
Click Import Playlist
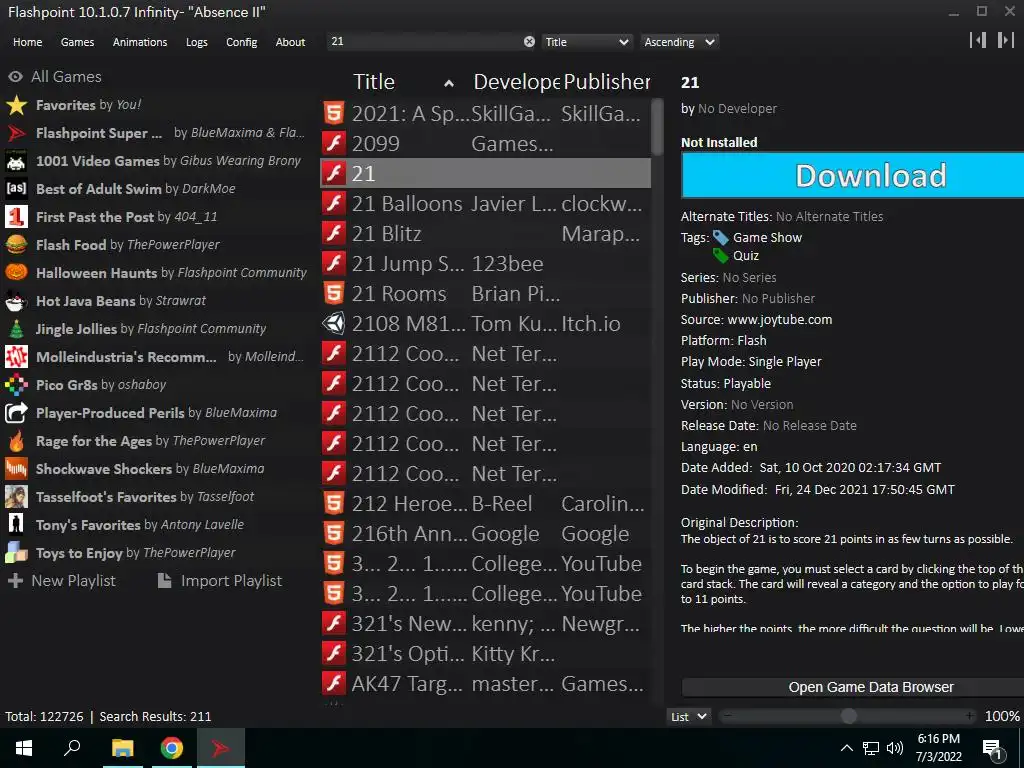click(220, 581)
